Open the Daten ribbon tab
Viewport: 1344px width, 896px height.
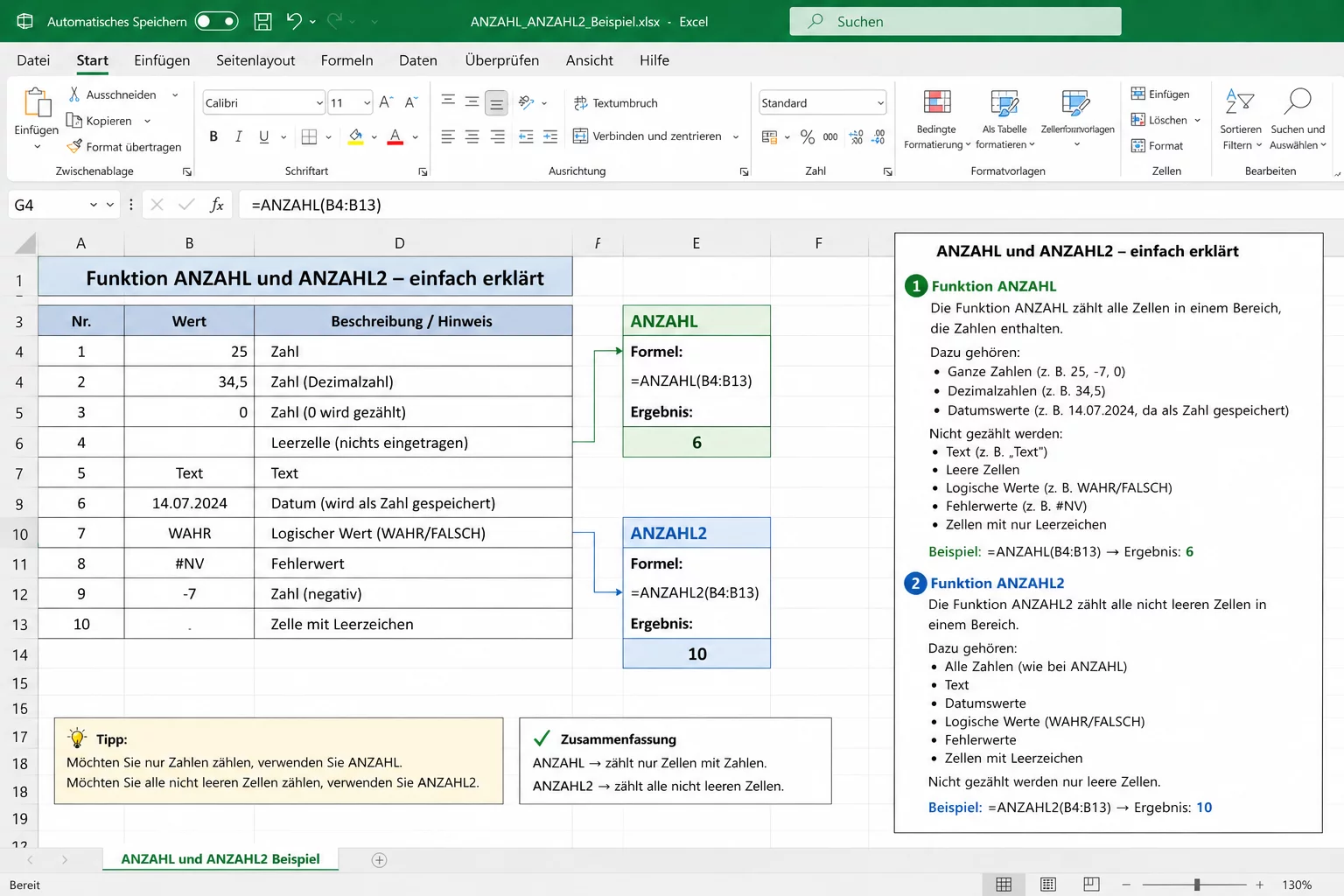tap(417, 60)
